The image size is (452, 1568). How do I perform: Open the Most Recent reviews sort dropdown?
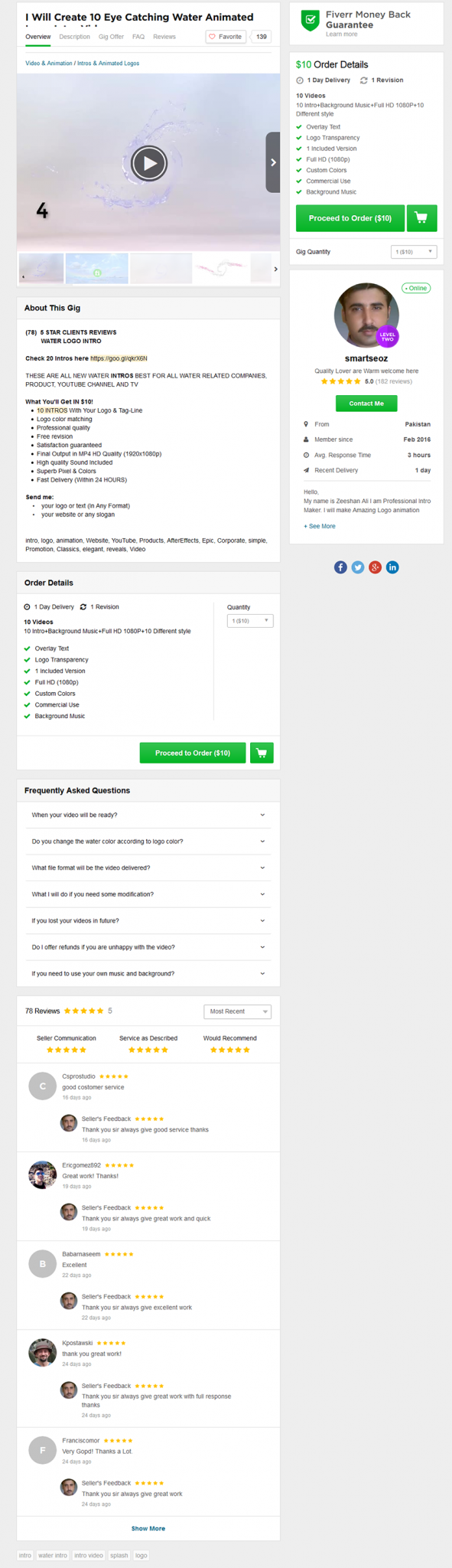[238, 1011]
